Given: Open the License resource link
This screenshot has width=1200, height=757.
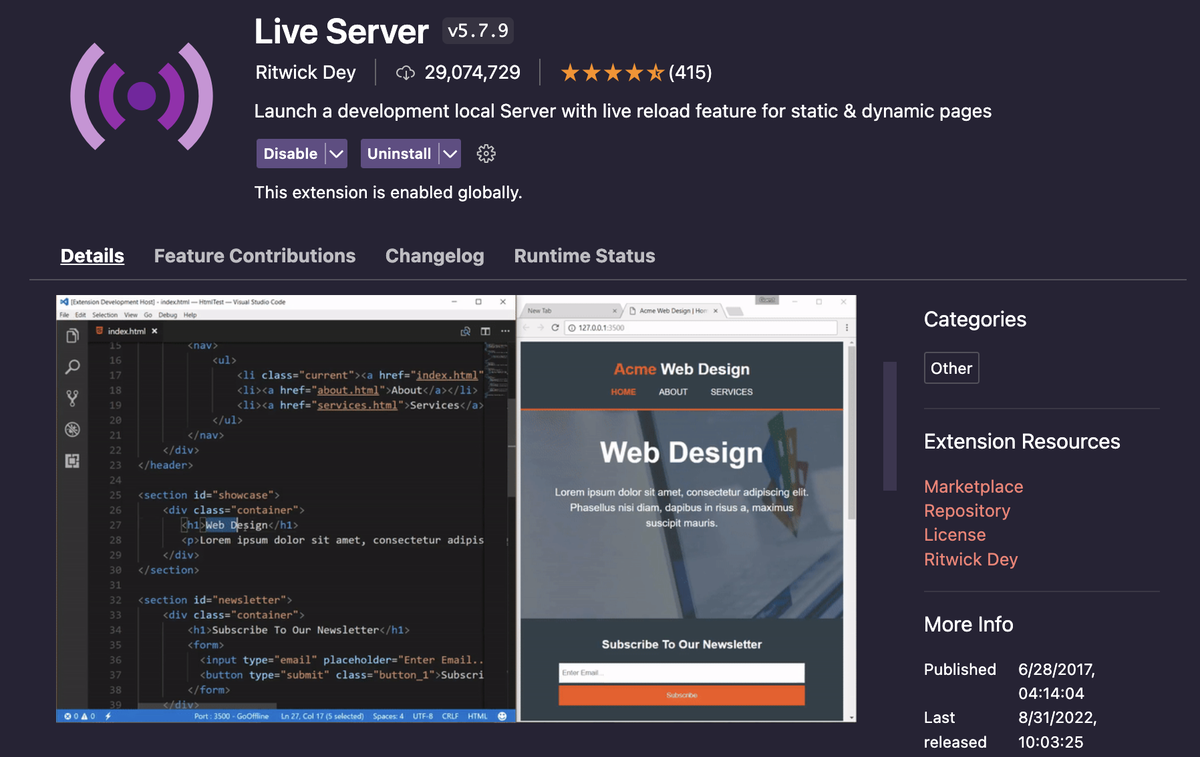Looking at the screenshot, I should [955, 535].
